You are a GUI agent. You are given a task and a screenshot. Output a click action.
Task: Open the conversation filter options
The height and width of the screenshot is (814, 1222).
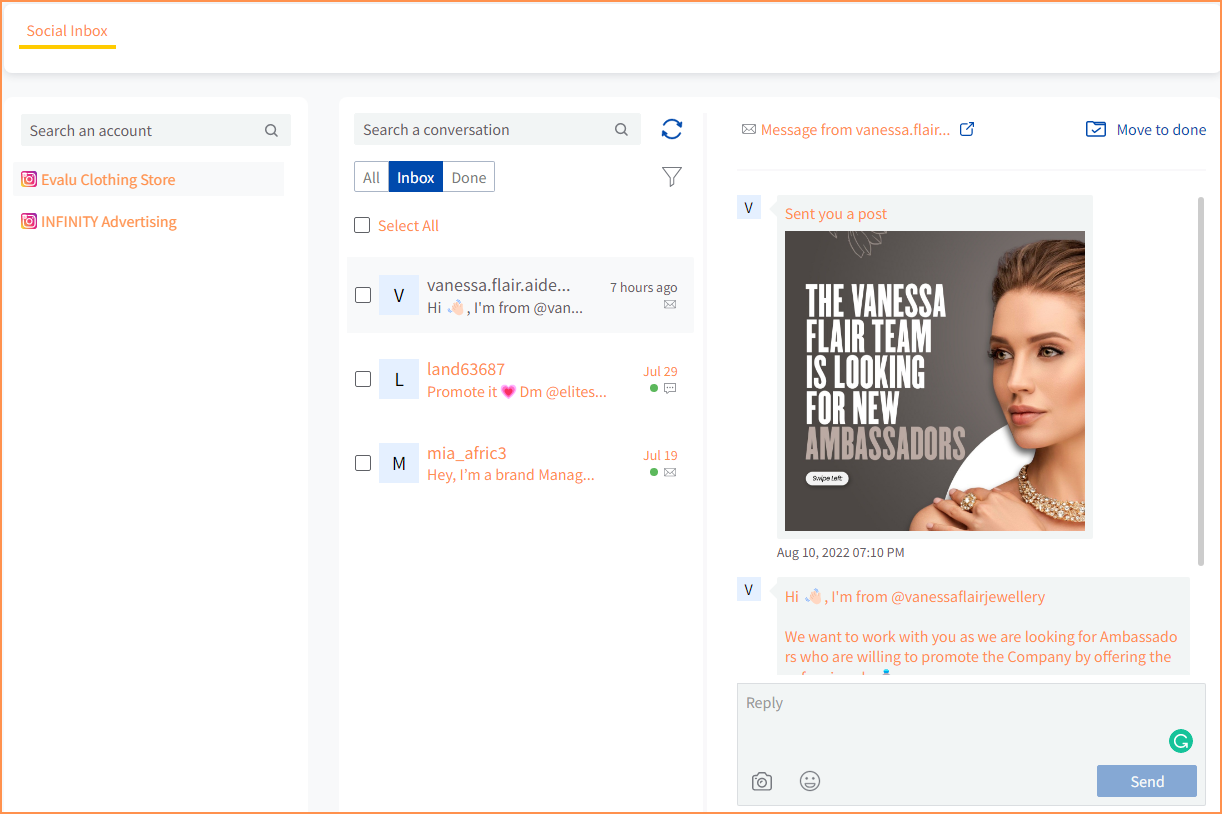(x=671, y=176)
